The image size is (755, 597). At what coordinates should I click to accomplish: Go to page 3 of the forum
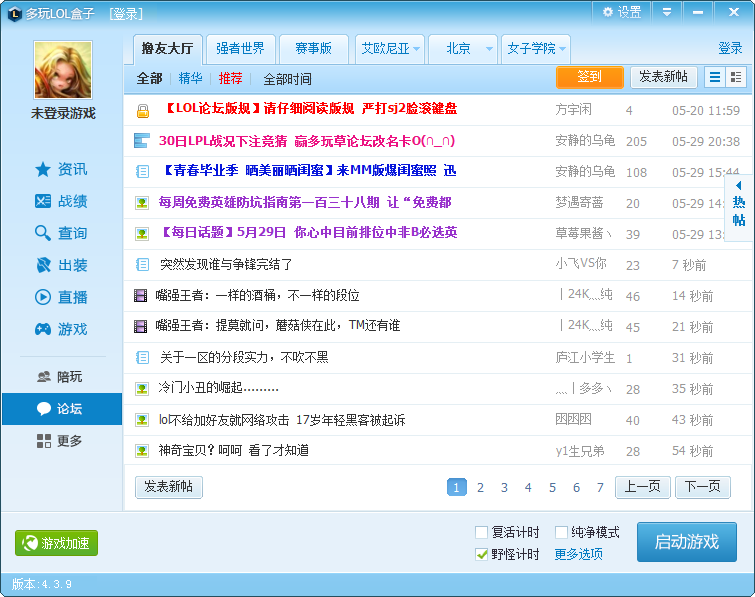tap(504, 487)
